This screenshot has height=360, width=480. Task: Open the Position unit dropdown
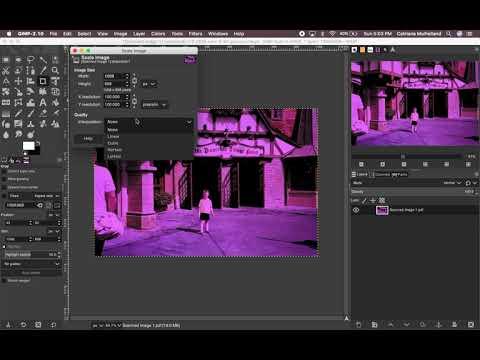click(53, 215)
